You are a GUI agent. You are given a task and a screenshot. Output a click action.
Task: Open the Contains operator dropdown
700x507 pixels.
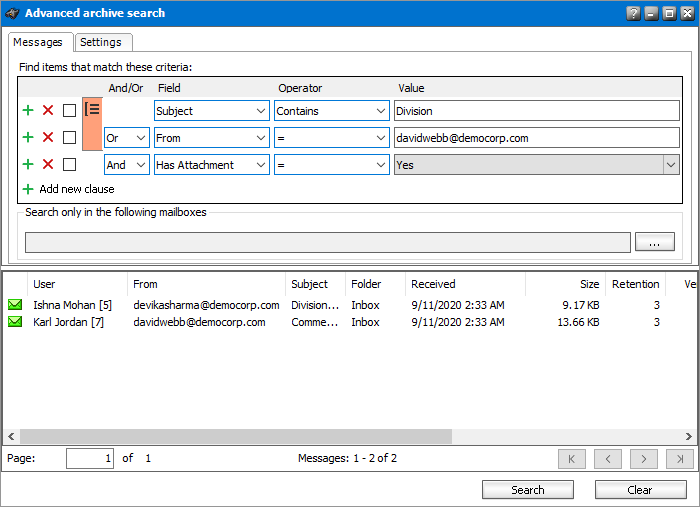click(381, 111)
